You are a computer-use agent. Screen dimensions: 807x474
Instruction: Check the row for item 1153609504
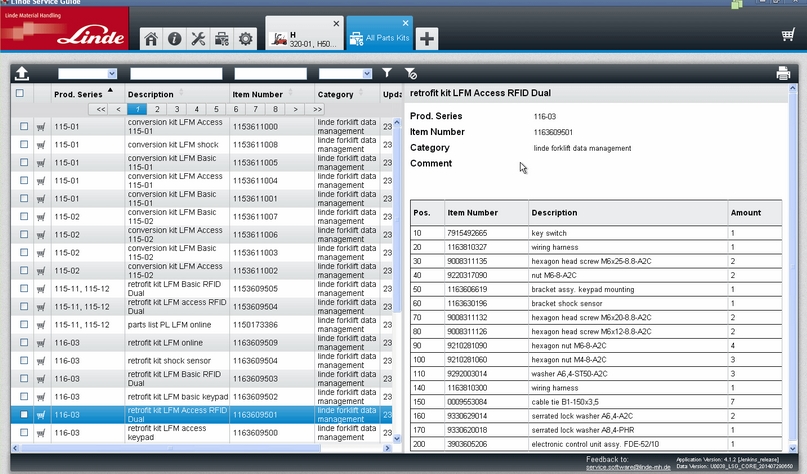click(x=24, y=306)
